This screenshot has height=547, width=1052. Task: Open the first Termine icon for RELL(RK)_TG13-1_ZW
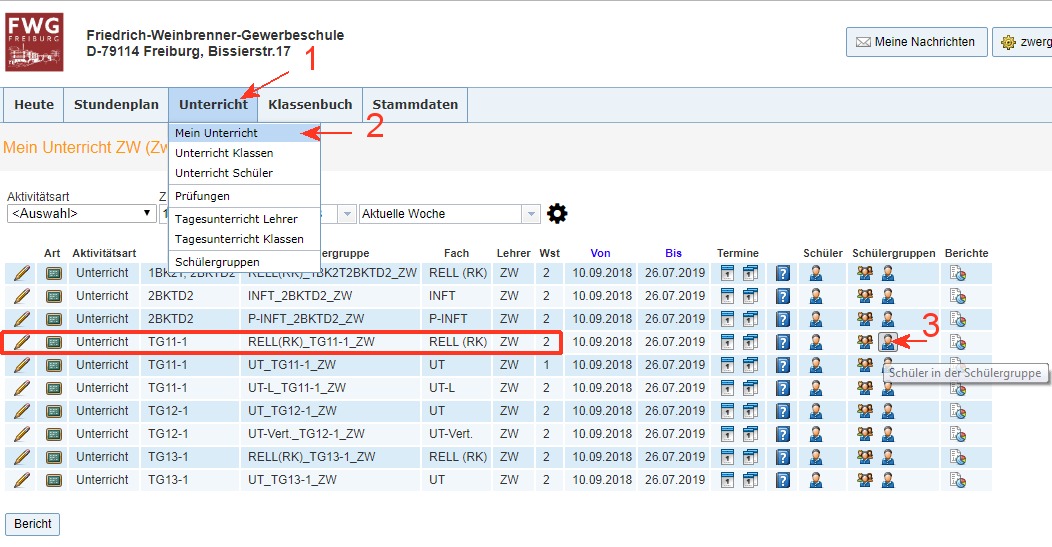click(x=728, y=457)
